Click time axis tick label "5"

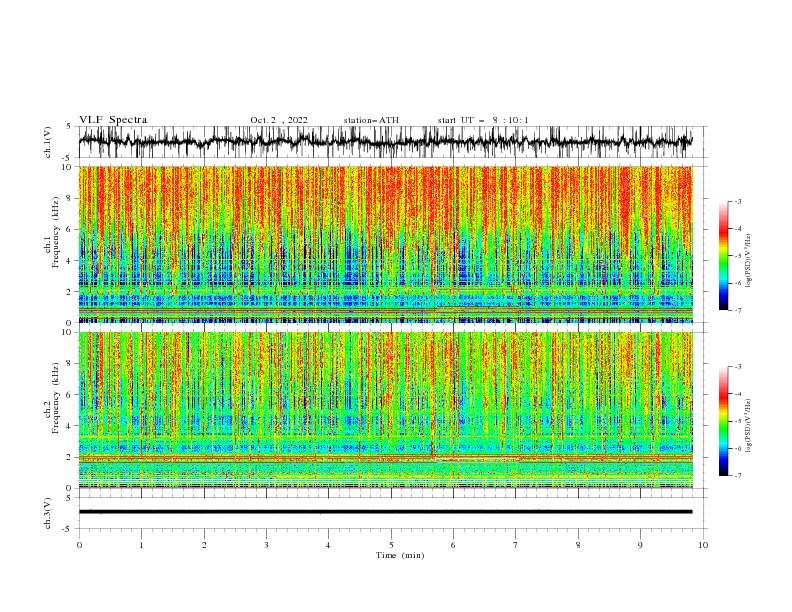coord(391,545)
